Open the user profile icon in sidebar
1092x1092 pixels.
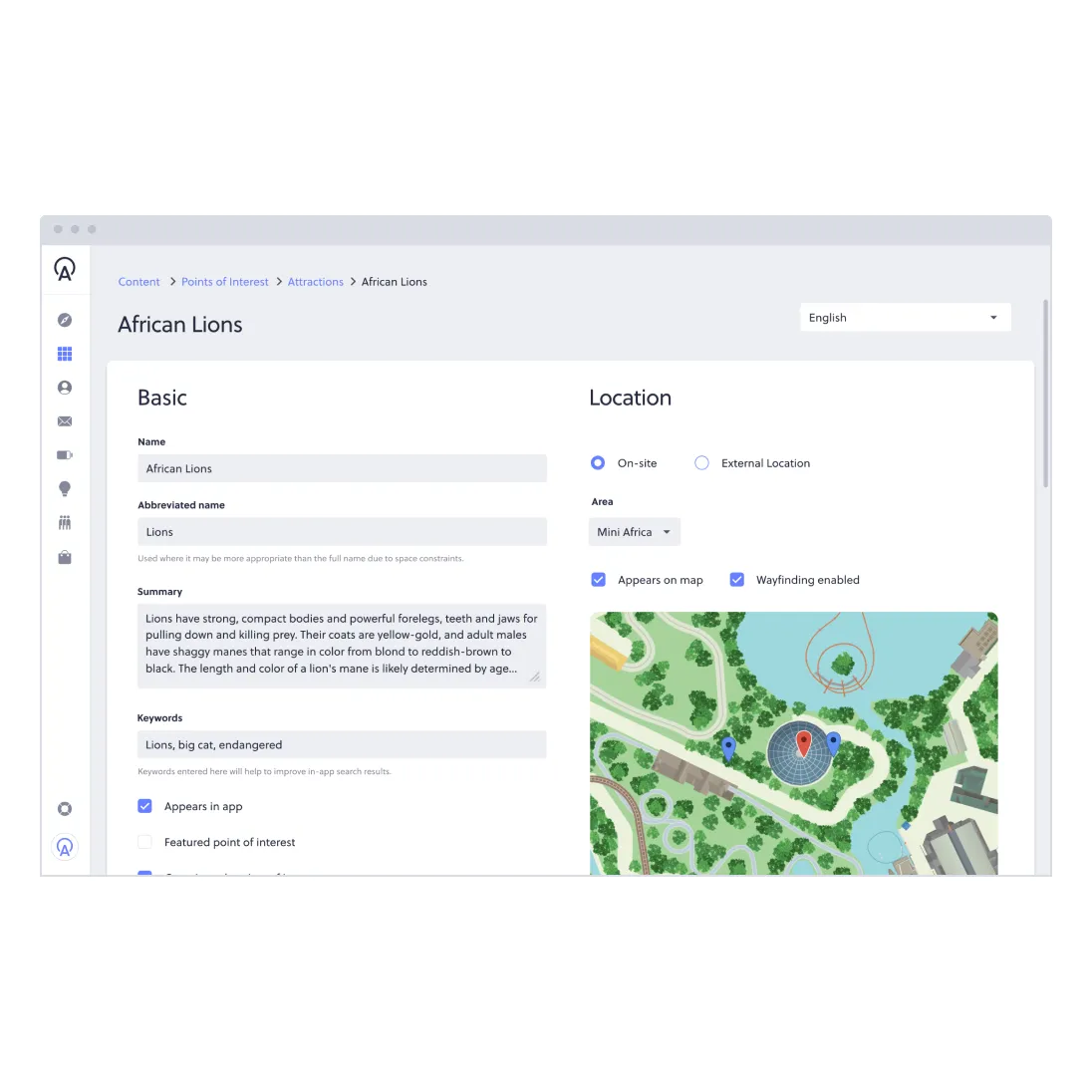click(65, 388)
